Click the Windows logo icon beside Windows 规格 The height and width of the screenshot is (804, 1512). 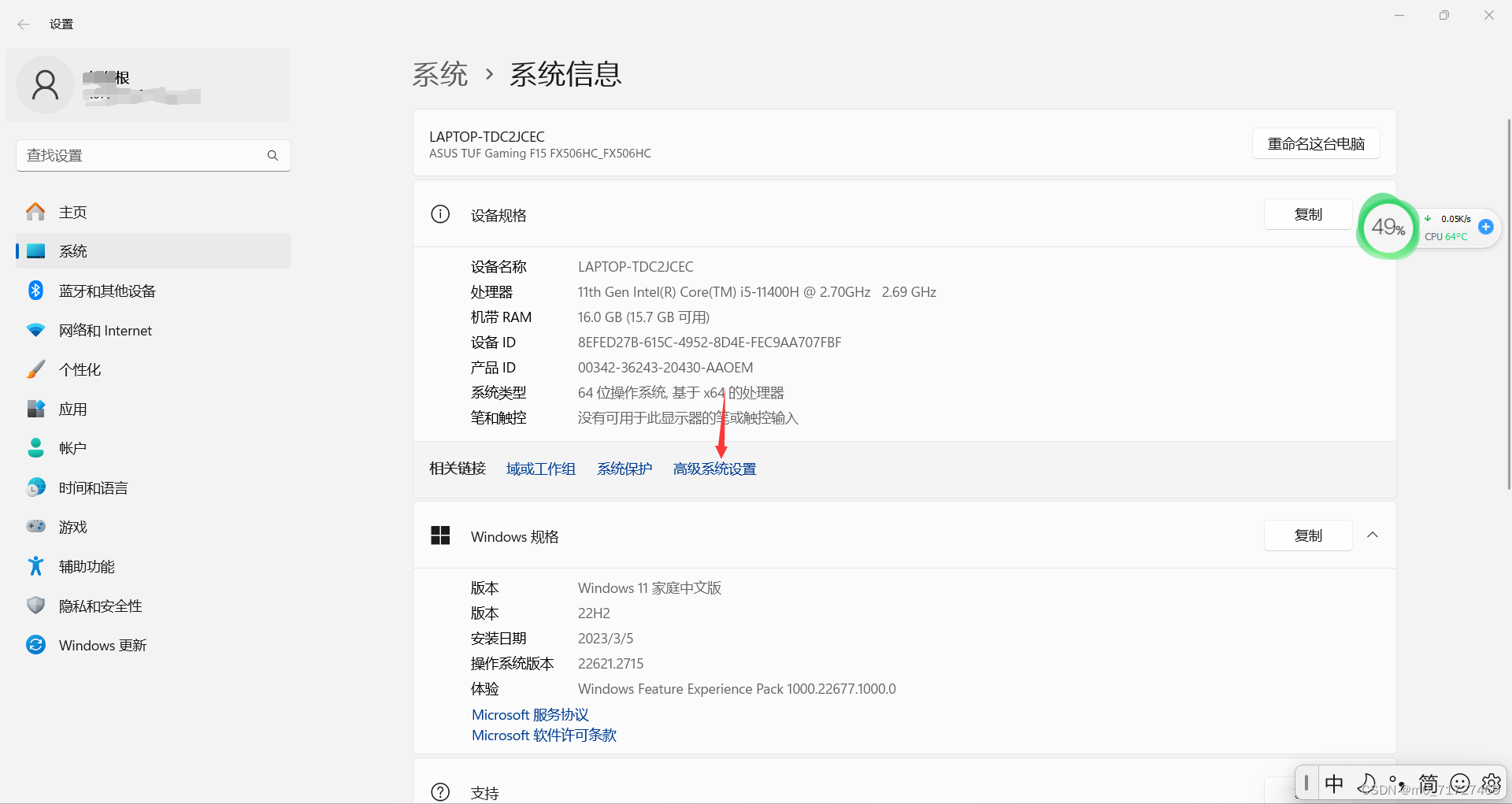[x=440, y=535]
